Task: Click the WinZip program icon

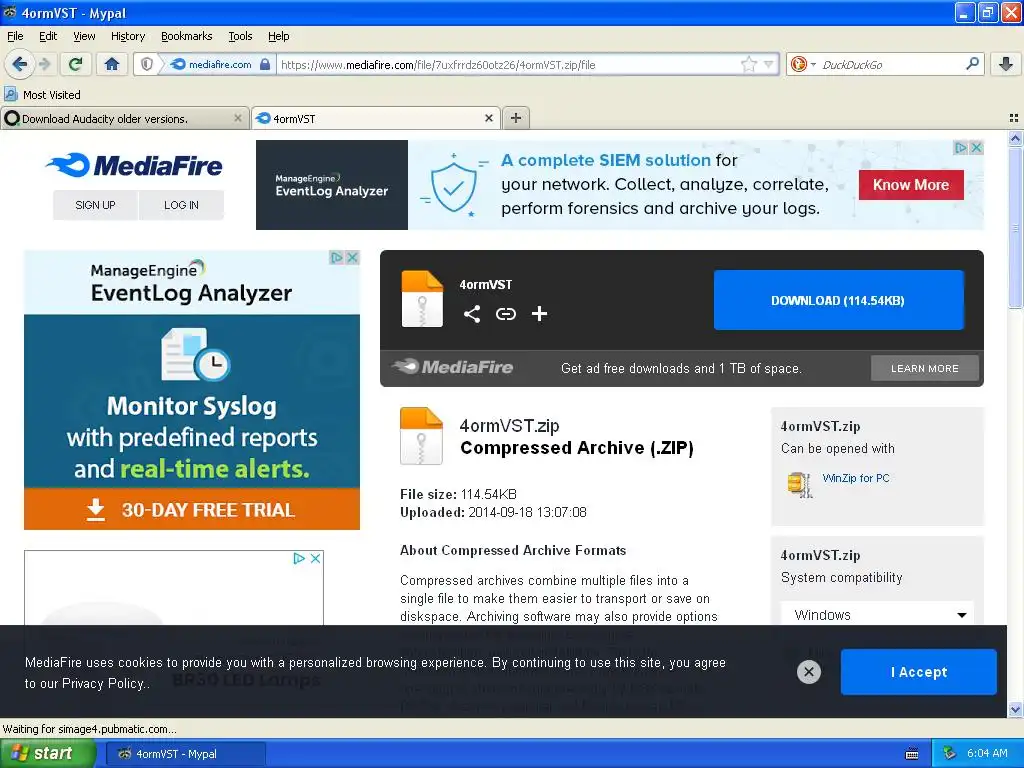Action: pyautogui.click(x=800, y=484)
